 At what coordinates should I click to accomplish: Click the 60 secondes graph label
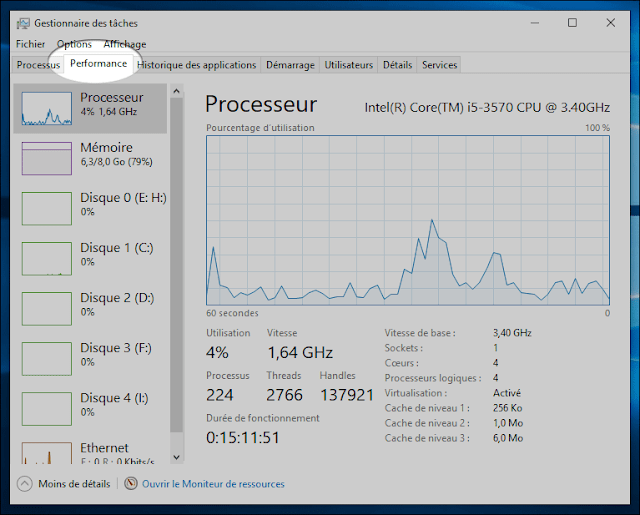point(232,313)
